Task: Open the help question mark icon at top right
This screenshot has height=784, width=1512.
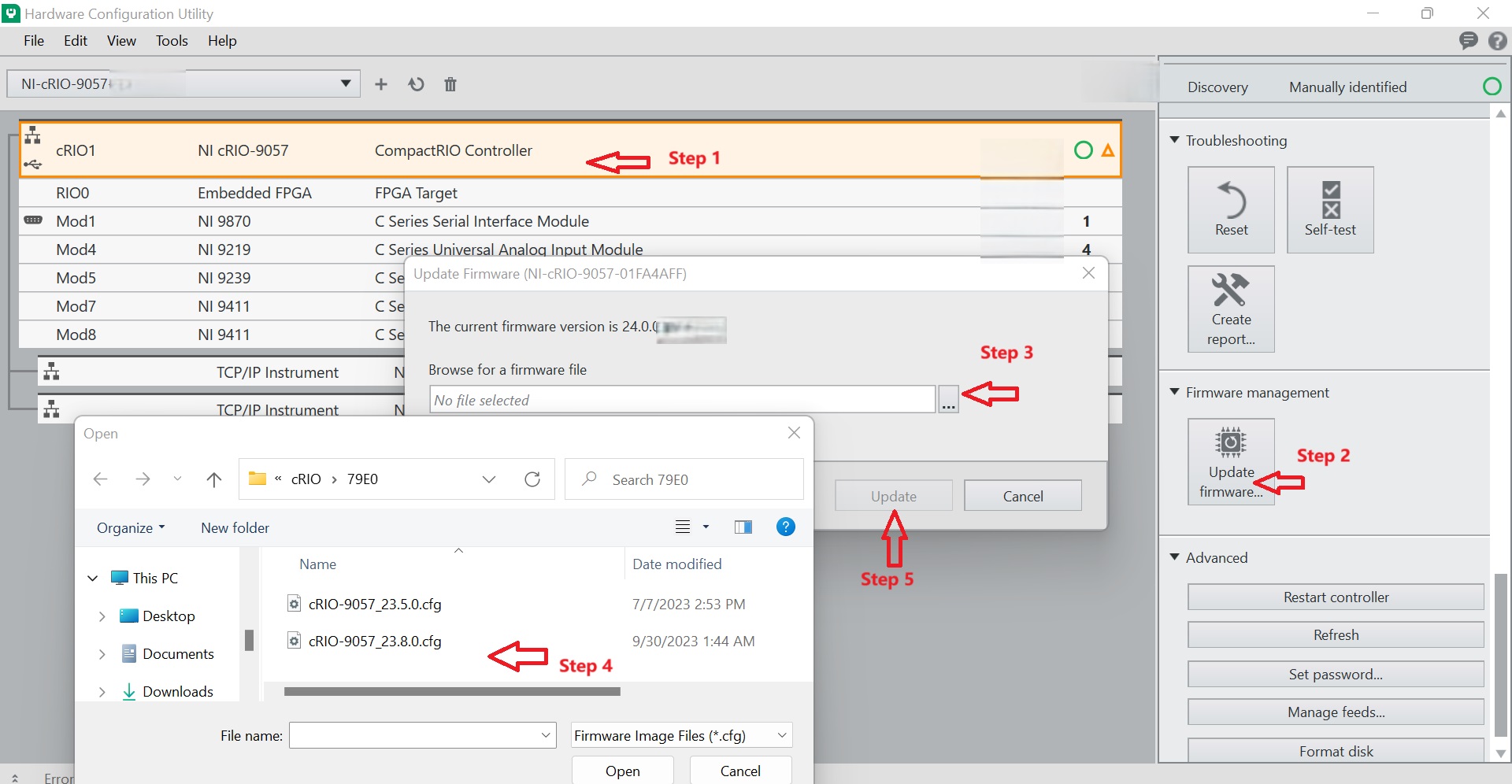Action: click(x=1498, y=41)
